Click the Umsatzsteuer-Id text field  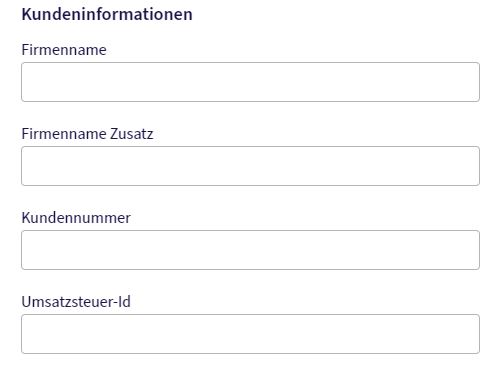pos(250,334)
